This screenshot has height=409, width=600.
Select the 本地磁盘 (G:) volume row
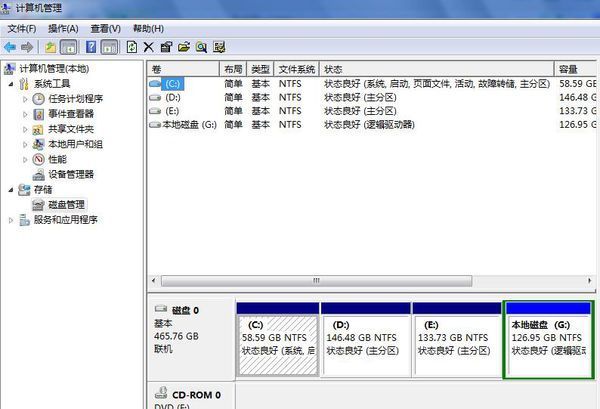click(372, 125)
